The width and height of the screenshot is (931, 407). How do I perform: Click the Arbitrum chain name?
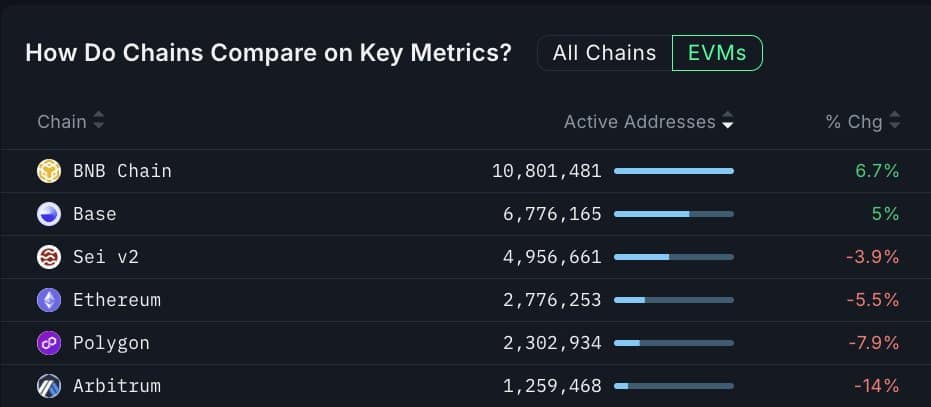tap(116, 386)
